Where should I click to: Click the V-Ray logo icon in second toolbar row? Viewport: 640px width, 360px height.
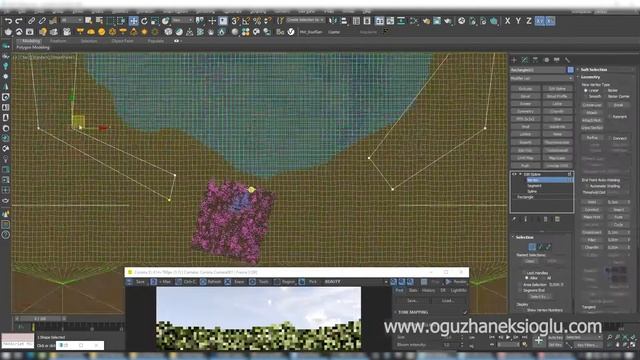(x=291, y=31)
